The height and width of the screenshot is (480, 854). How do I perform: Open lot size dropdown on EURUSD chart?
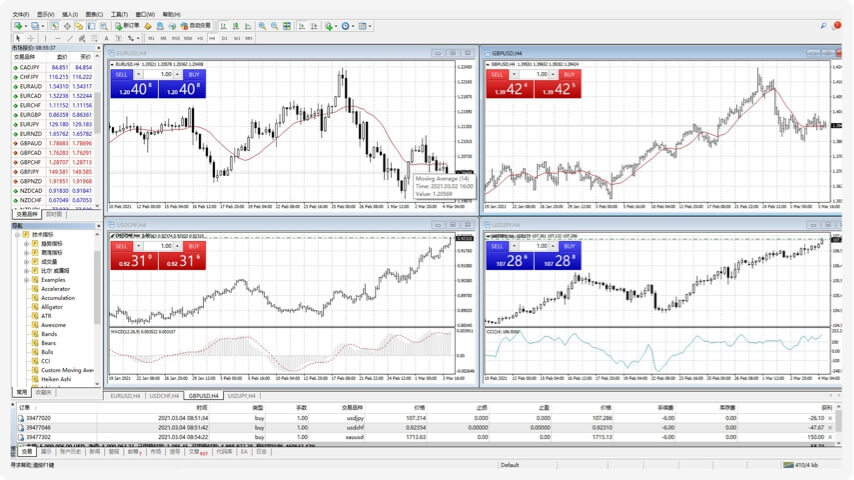pyautogui.click(x=178, y=74)
